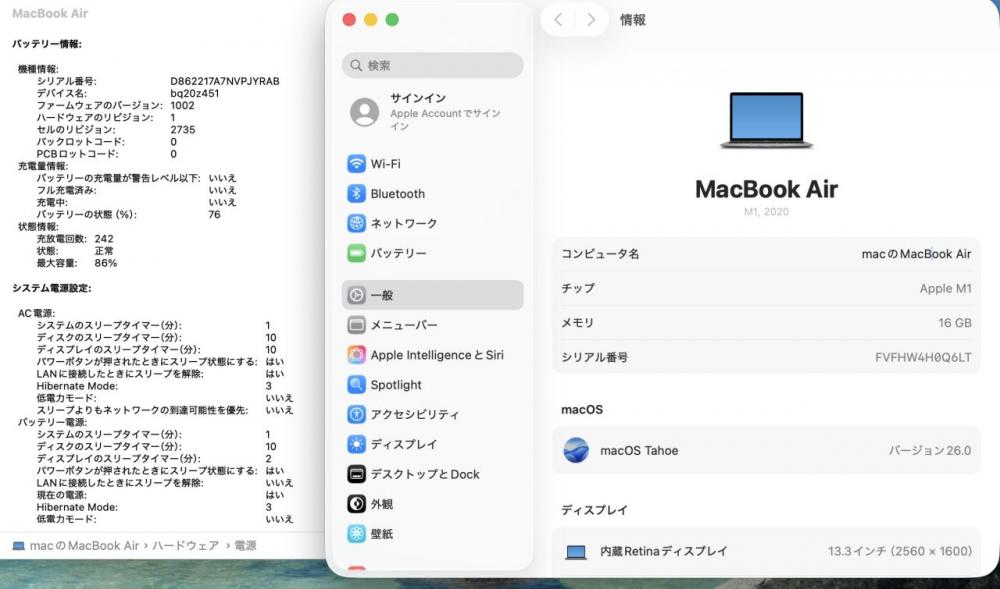Focus the 検索 search field
This screenshot has height=589, width=1000.
click(x=432, y=66)
